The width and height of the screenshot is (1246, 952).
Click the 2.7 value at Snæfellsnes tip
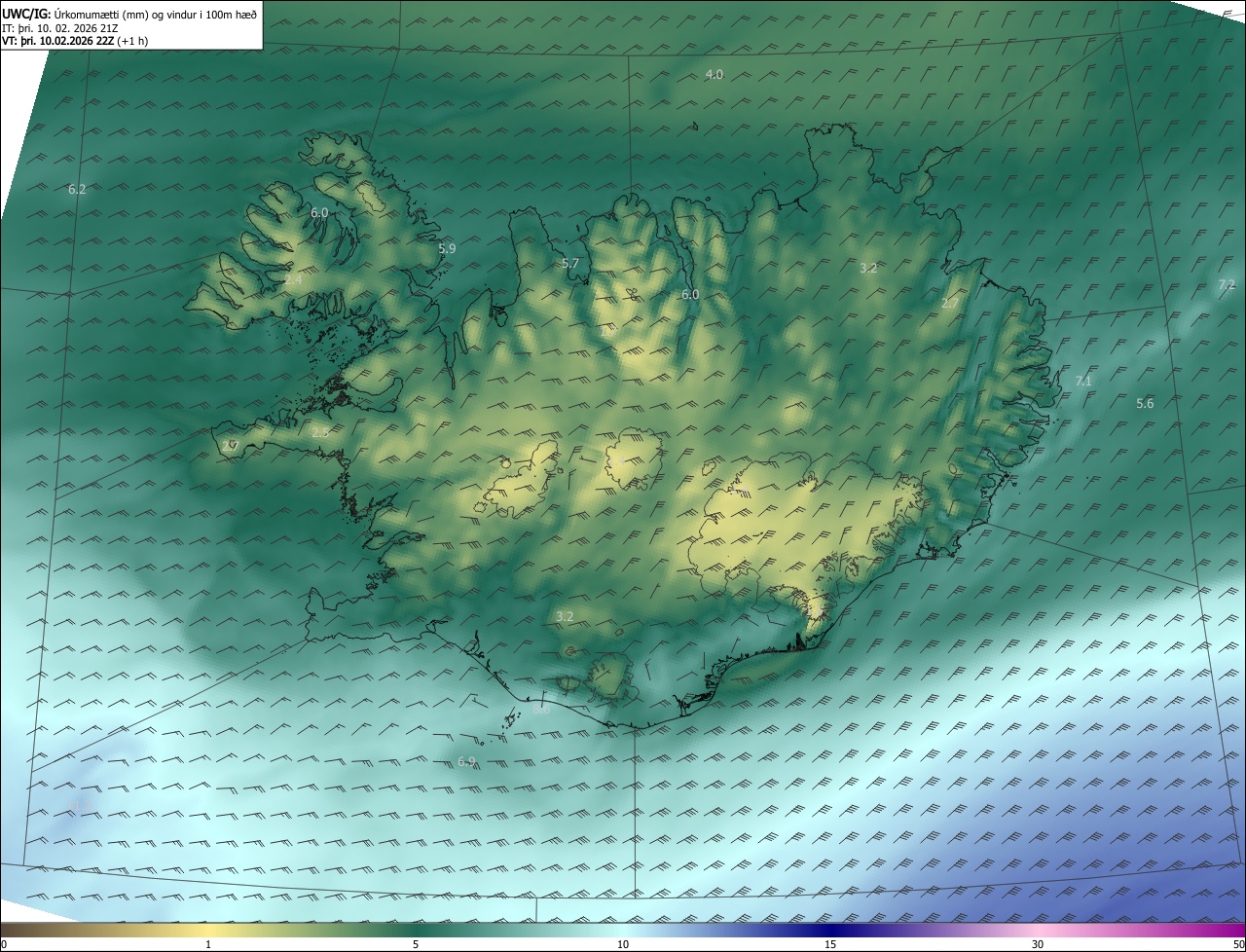(230, 446)
